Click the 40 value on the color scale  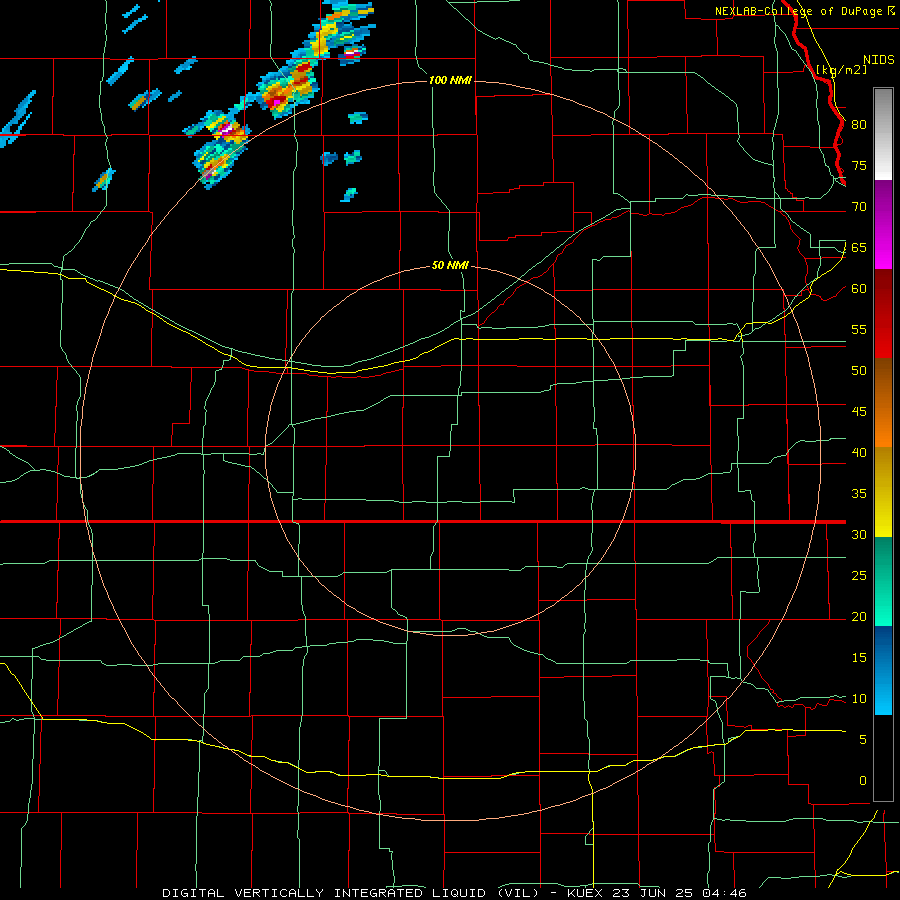859,452
